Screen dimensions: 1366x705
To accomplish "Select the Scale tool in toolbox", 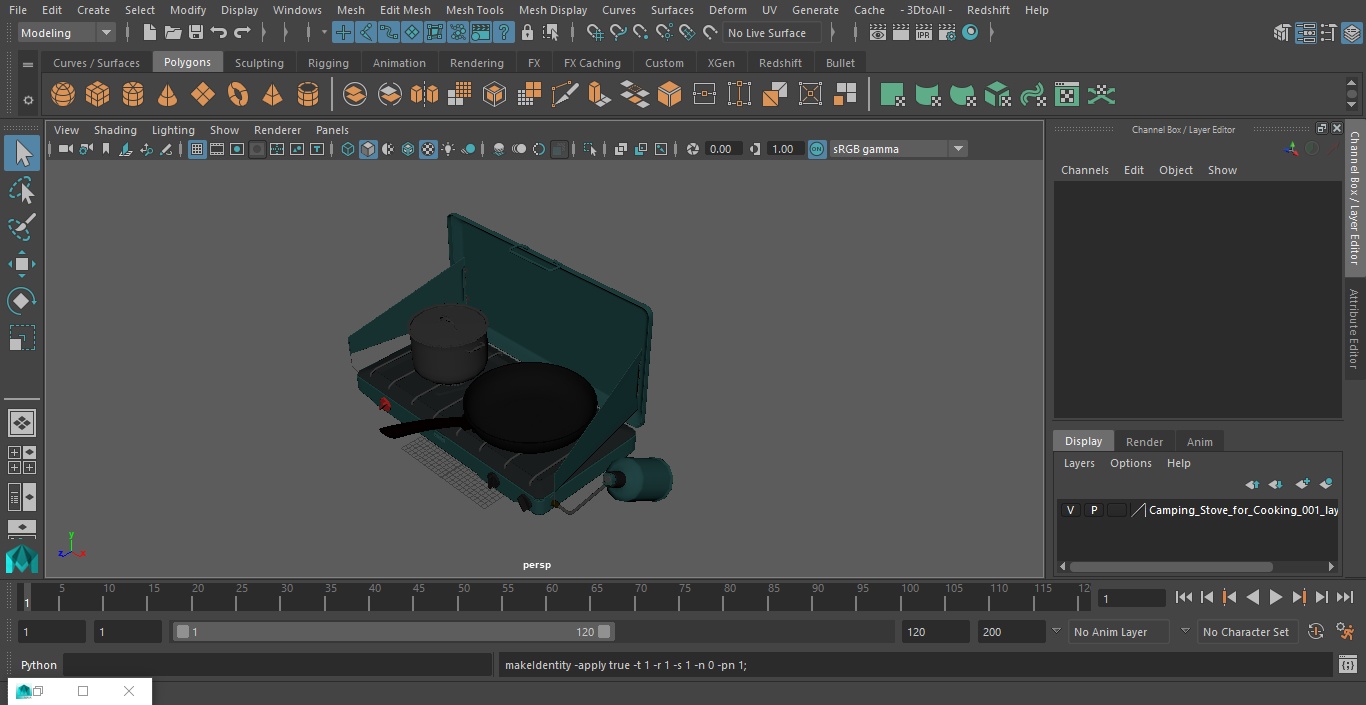I will pos(21,338).
